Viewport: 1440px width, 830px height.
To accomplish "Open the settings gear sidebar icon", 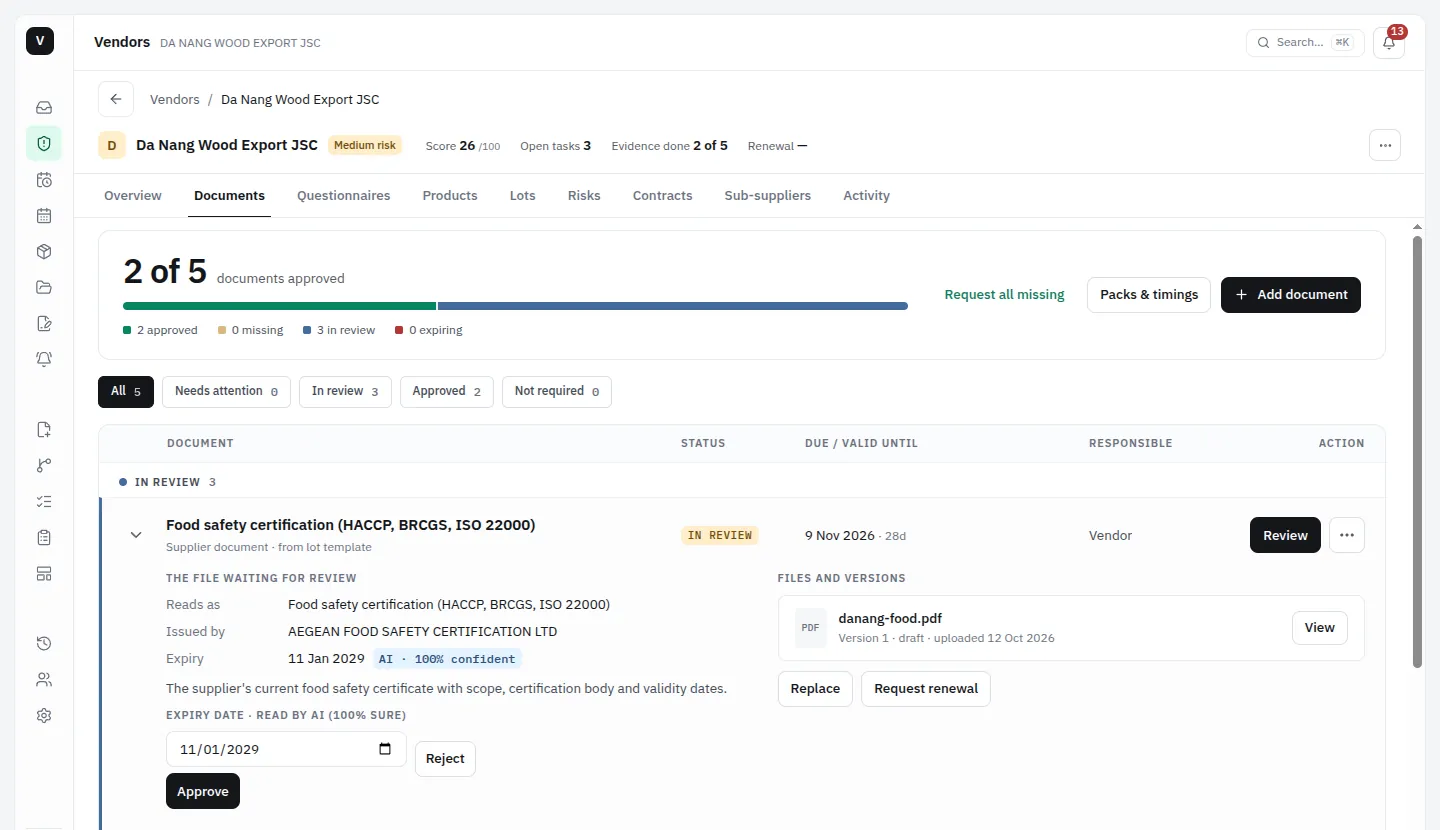I will pyautogui.click(x=44, y=716).
